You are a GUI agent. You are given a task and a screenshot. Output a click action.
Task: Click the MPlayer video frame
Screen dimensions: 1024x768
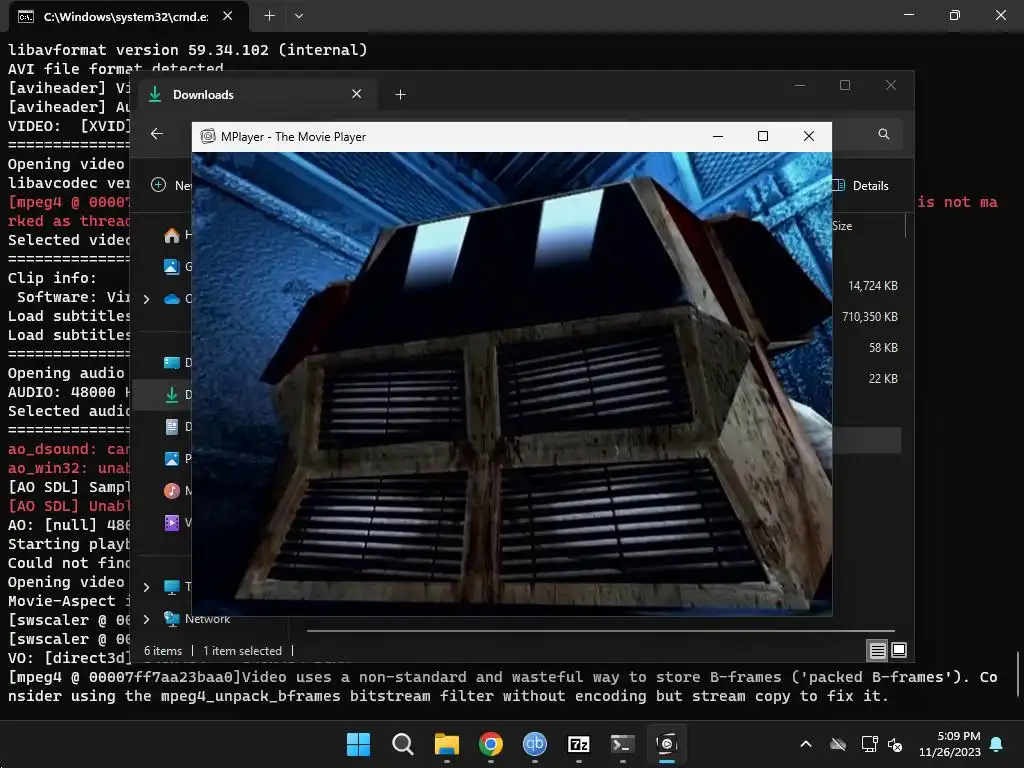point(512,384)
